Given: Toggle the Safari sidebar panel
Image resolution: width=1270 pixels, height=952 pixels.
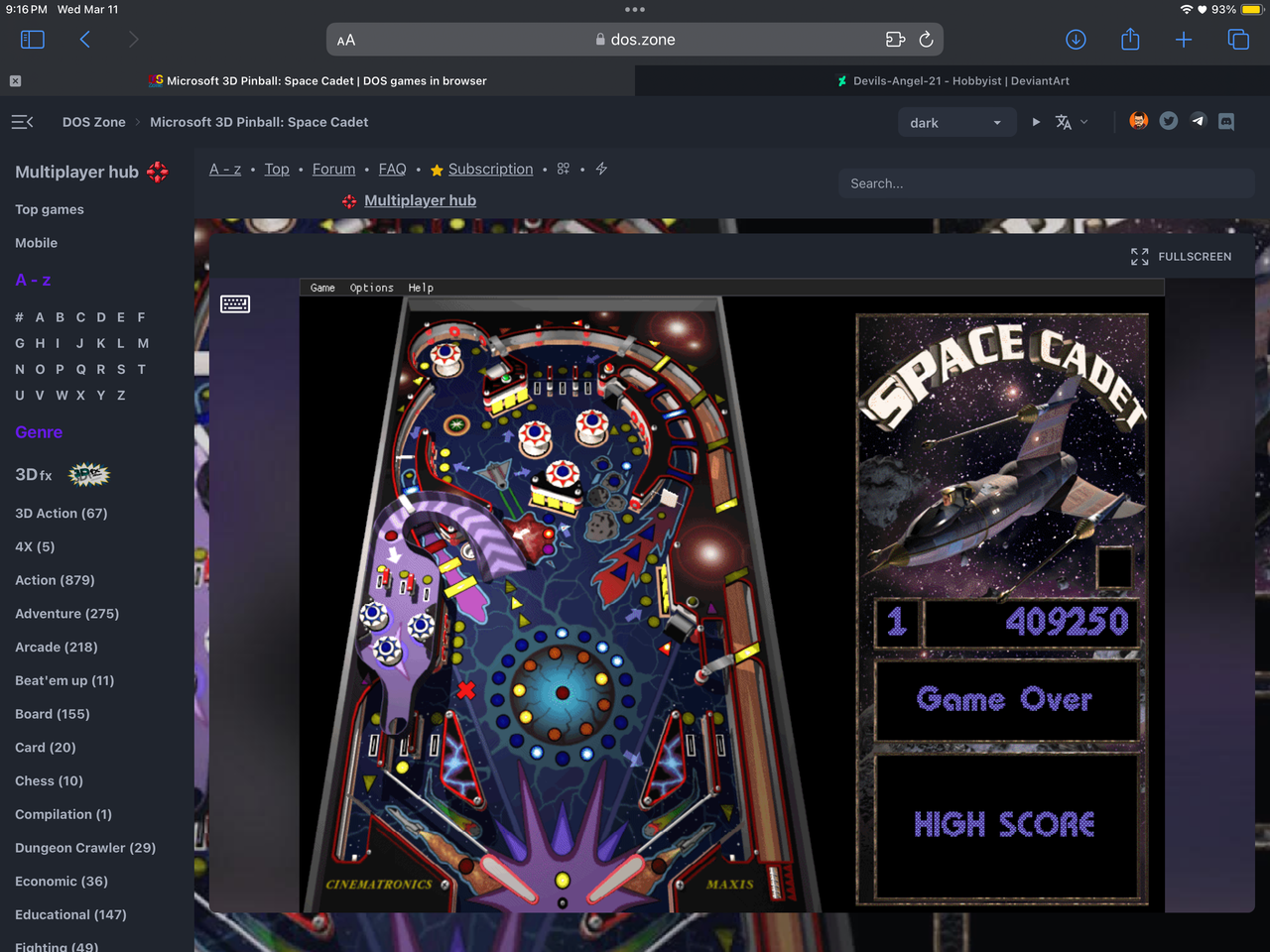Looking at the screenshot, I should click(x=33, y=40).
